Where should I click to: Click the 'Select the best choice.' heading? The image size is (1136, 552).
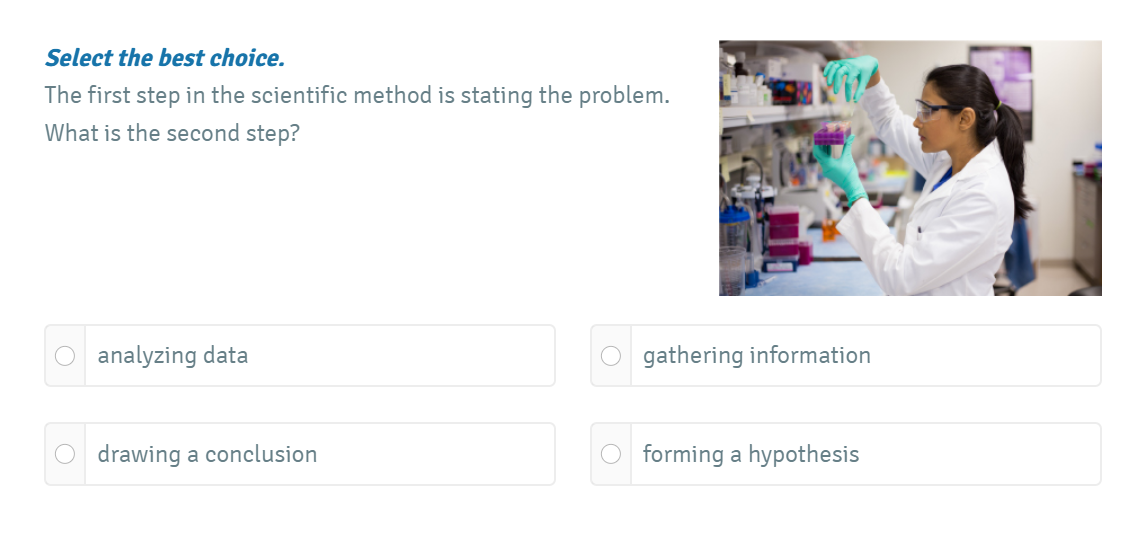pos(165,58)
